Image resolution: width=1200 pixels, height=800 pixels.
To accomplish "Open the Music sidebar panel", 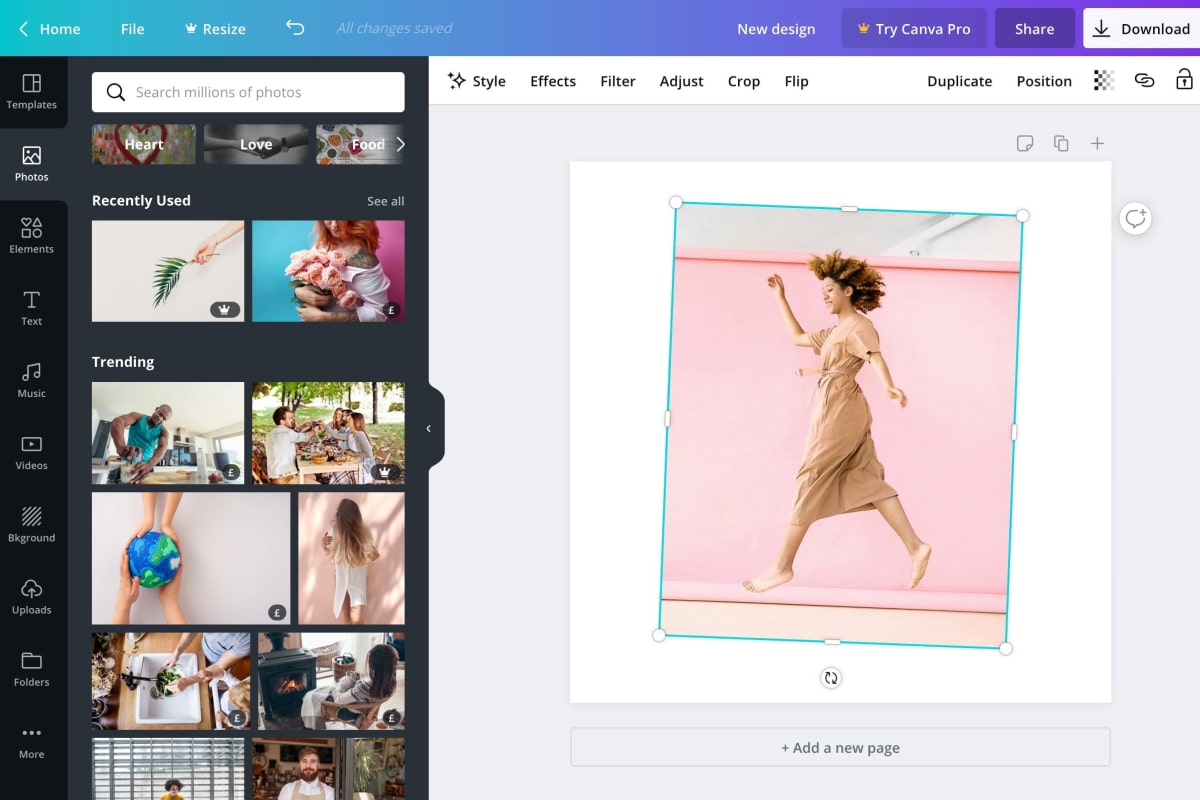I will [x=32, y=380].
